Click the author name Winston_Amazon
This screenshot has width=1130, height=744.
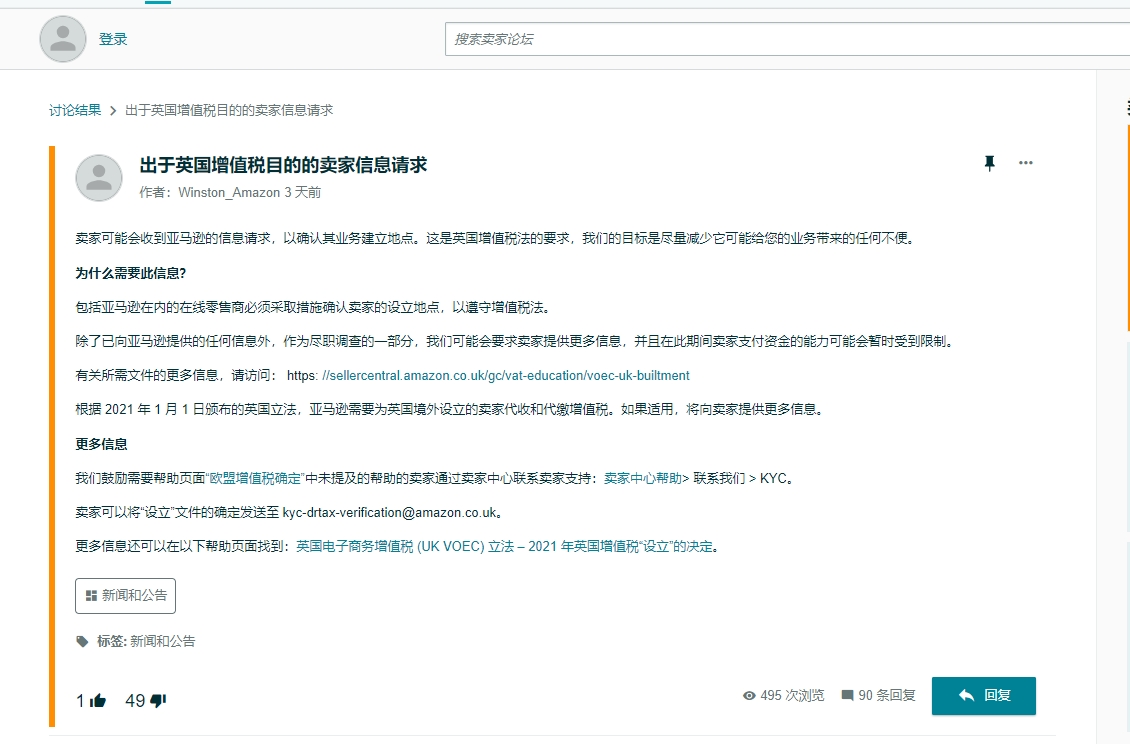(229, 192)
